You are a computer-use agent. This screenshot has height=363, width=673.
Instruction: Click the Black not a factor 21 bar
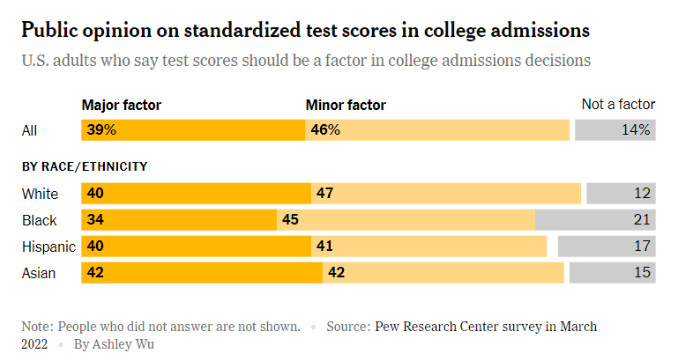(x=595, y=220)
